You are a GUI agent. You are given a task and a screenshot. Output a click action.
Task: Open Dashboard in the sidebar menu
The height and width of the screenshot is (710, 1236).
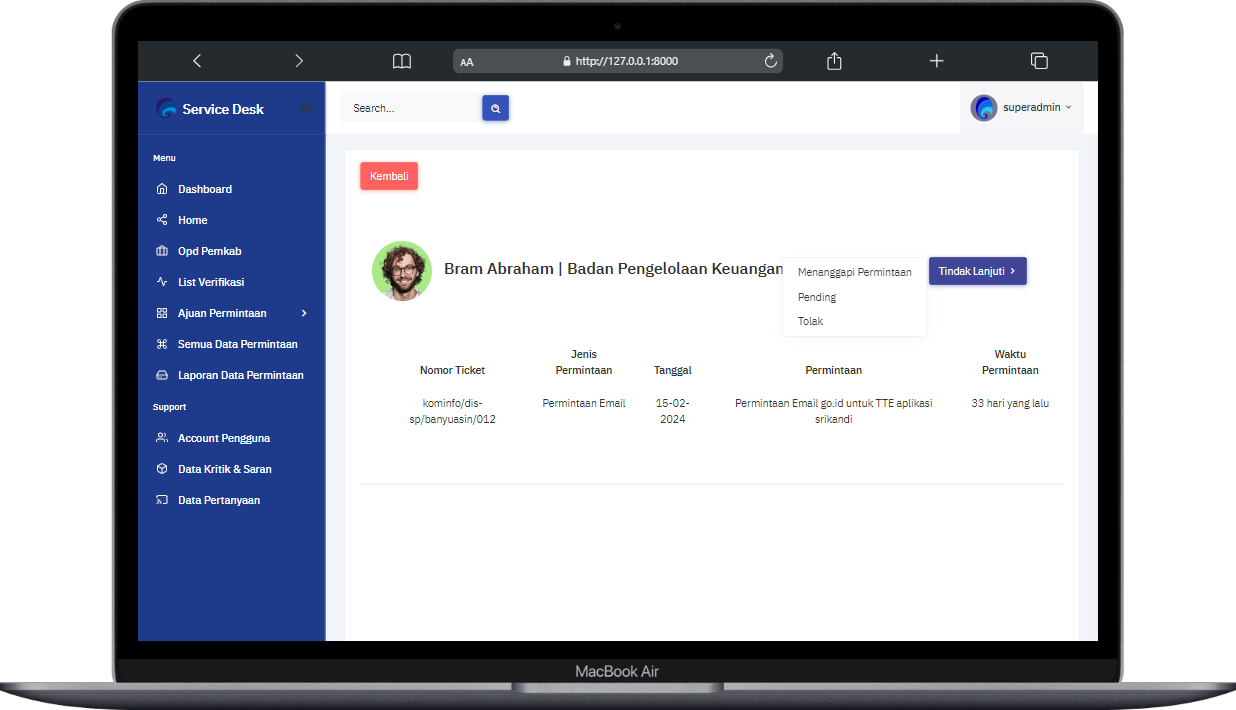point(205,189)
